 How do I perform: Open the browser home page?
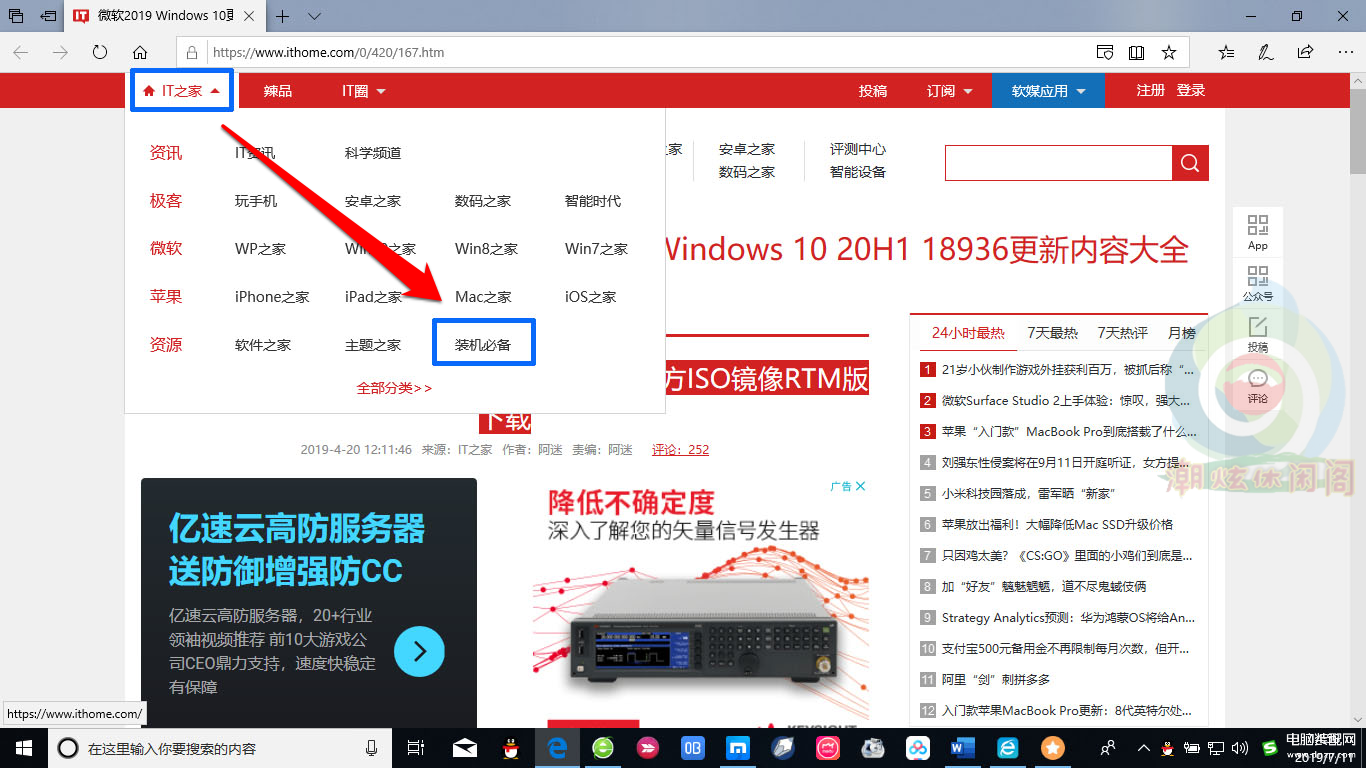pos(140,52)
